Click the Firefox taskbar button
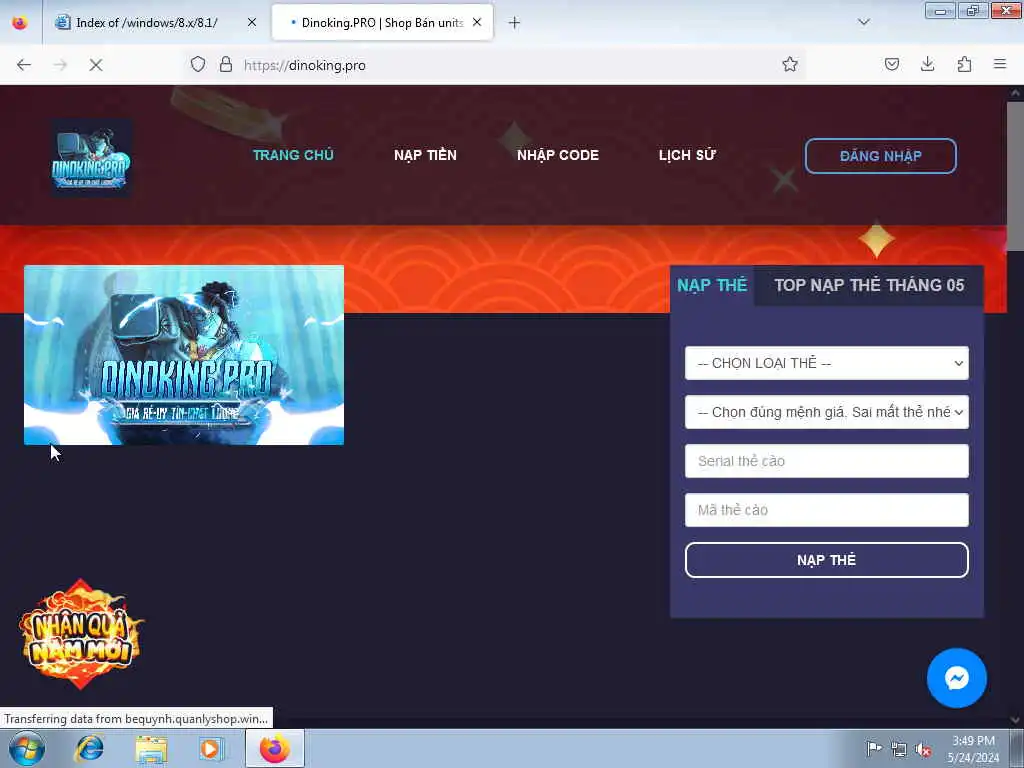Screen dimensions: 1024x768 275,748
